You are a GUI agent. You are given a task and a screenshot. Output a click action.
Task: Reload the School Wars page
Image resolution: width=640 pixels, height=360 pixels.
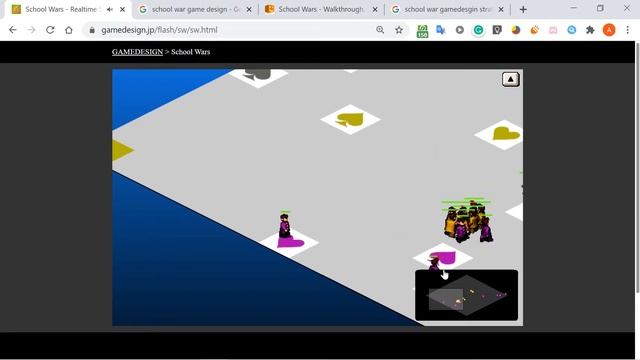(x=50, y=30)
